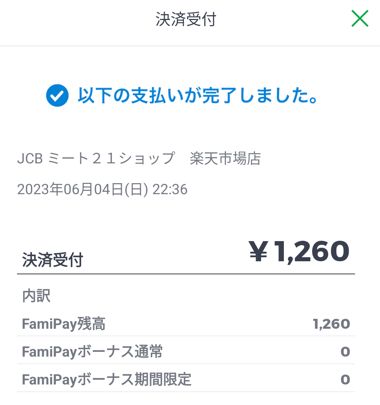
Task: Close the payment receipt with green X
Action: click(x=360, y=18)
